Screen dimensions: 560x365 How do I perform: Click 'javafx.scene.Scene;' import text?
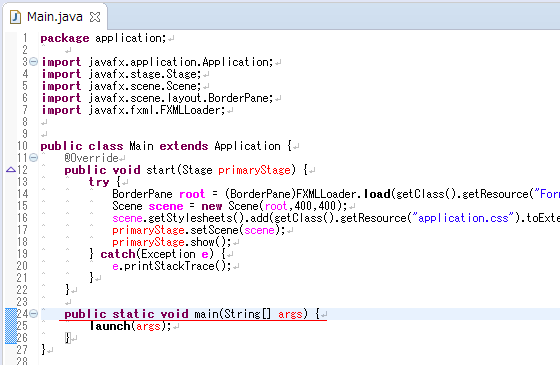click(145, 86)
